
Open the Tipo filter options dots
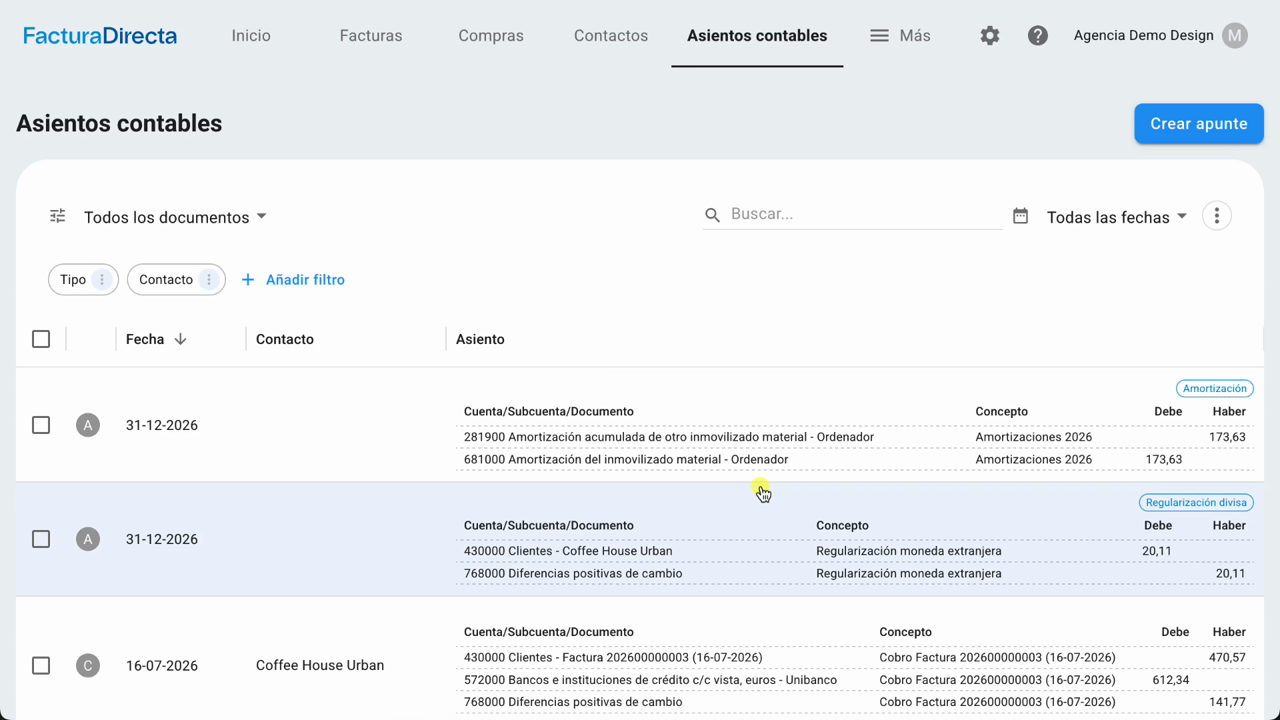(x=101, y=280)
